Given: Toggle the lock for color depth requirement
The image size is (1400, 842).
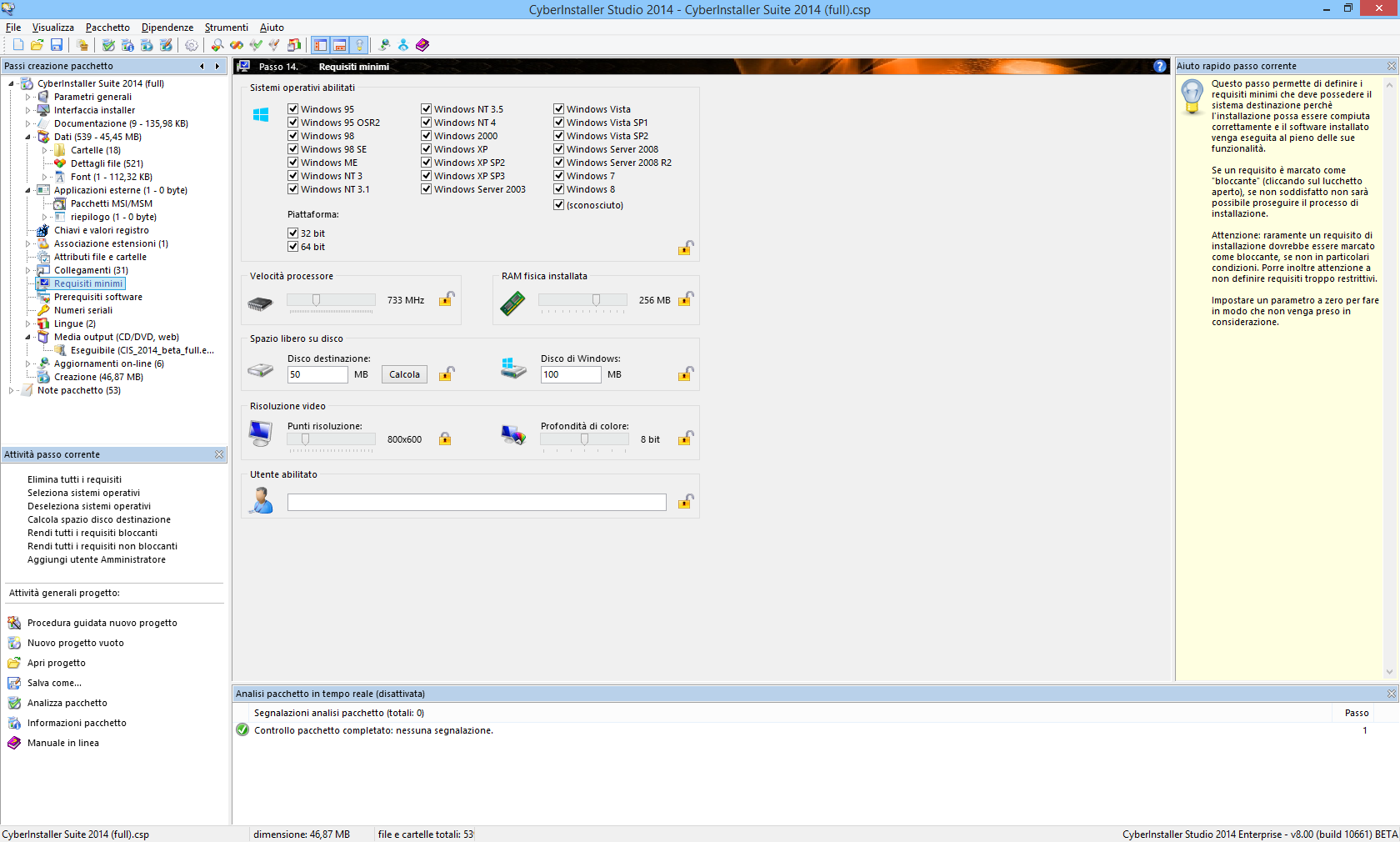Looking at the screenshot, I should (686, 438).
